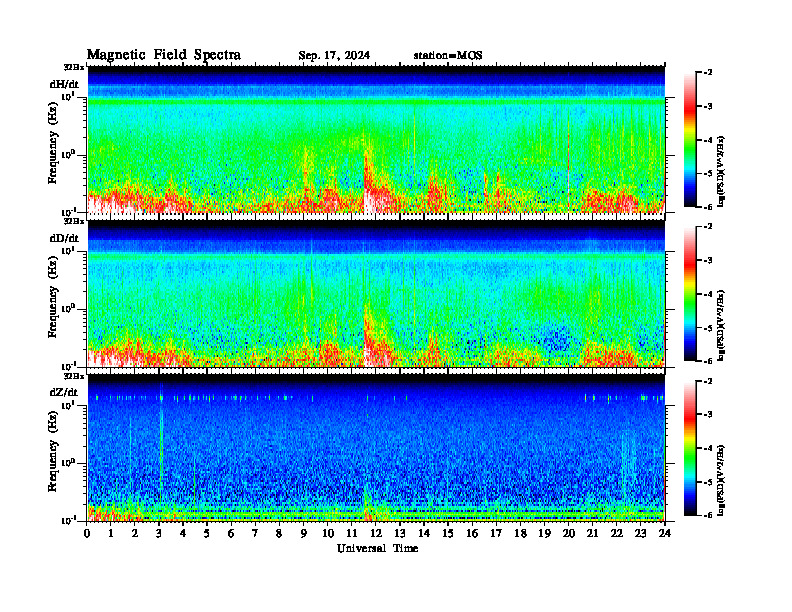
Task: Click the "24" hour tick label
Action: tap(665, 534)
